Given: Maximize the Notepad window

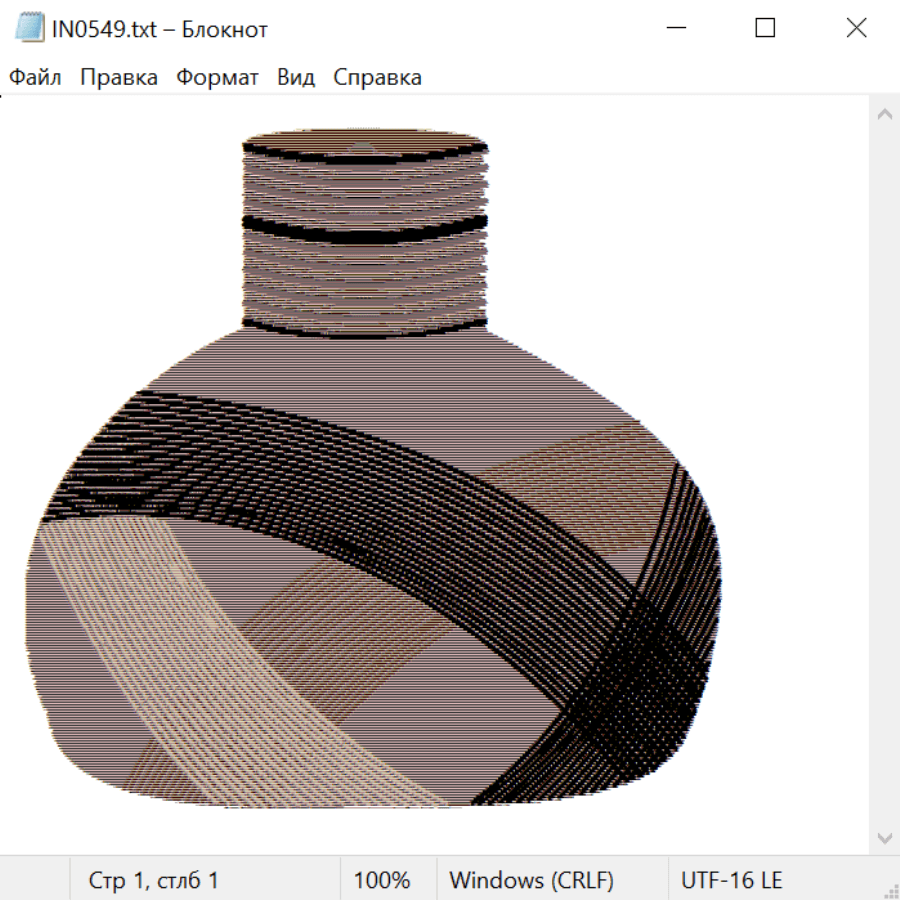Looking at the screenshot, I should 765,29.
